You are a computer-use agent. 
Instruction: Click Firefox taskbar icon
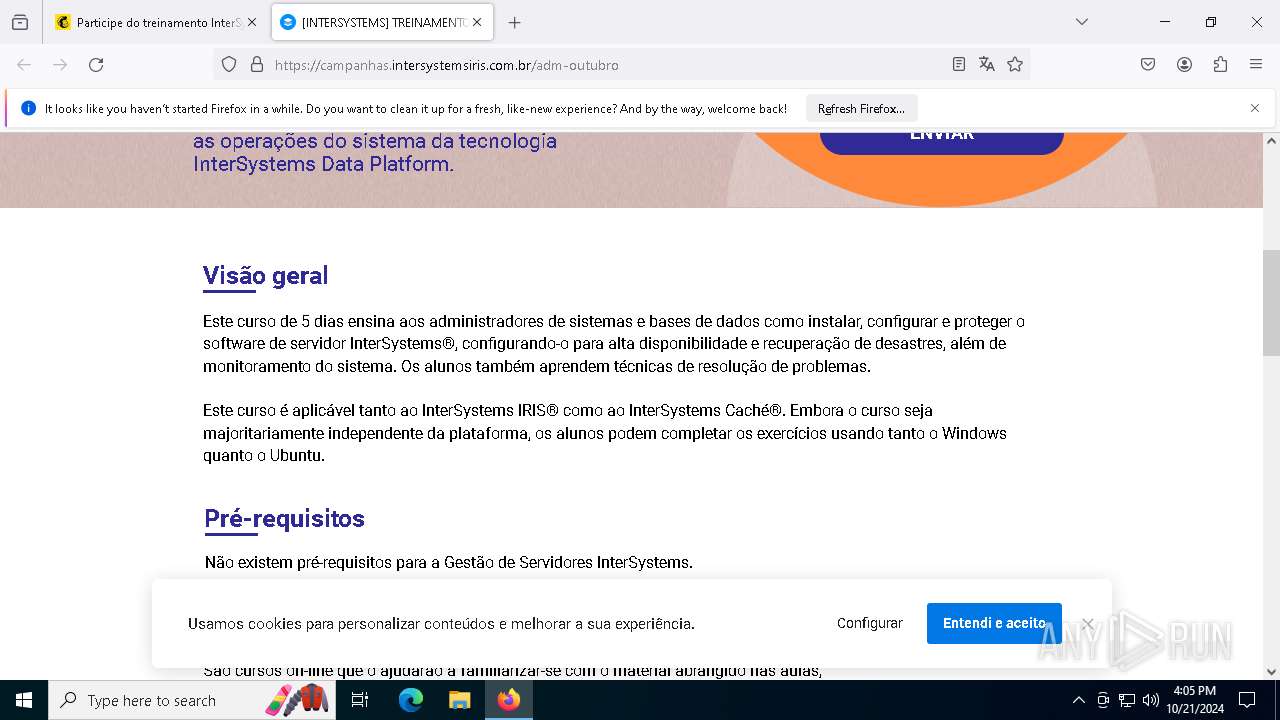(509, 700)
